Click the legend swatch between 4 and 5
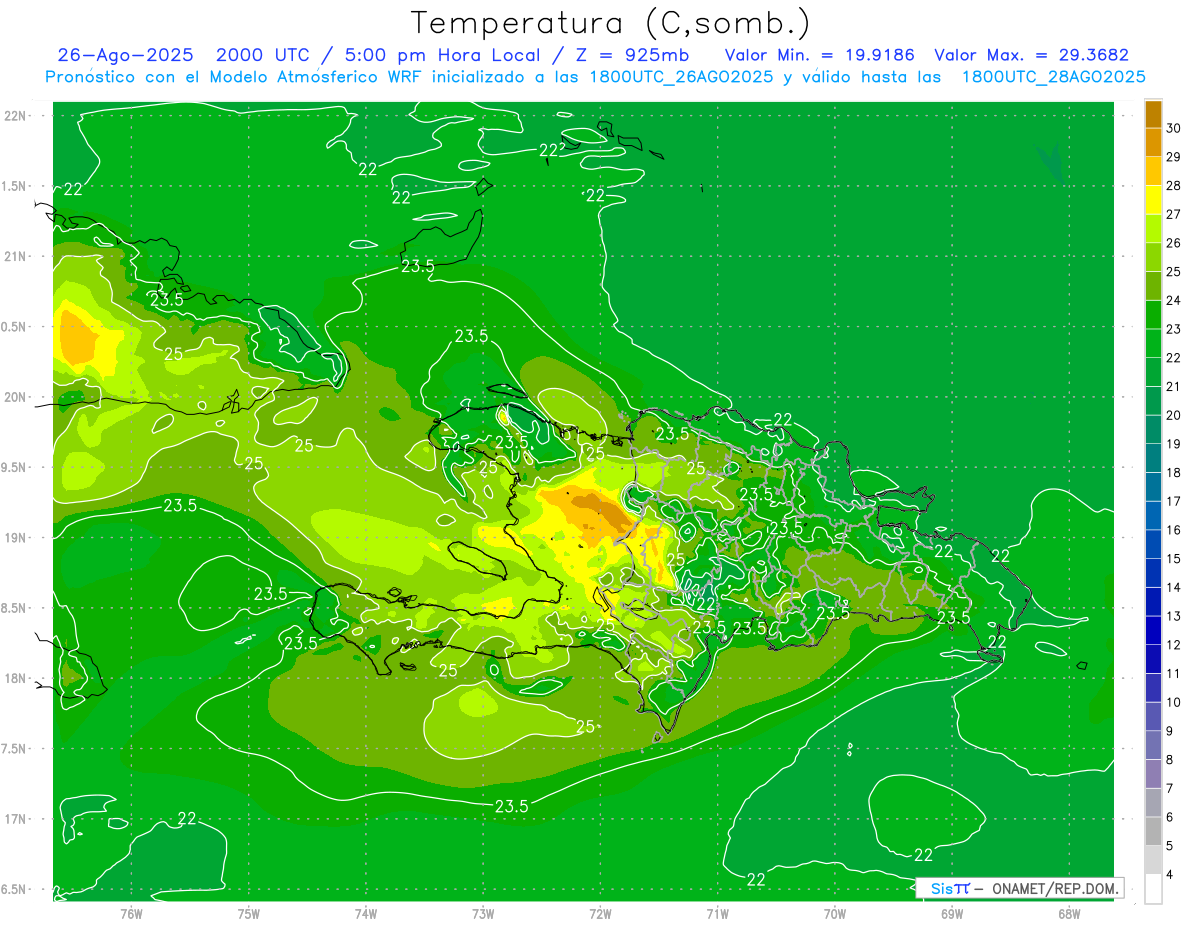1200x927 pixels. click(1153, 860)
